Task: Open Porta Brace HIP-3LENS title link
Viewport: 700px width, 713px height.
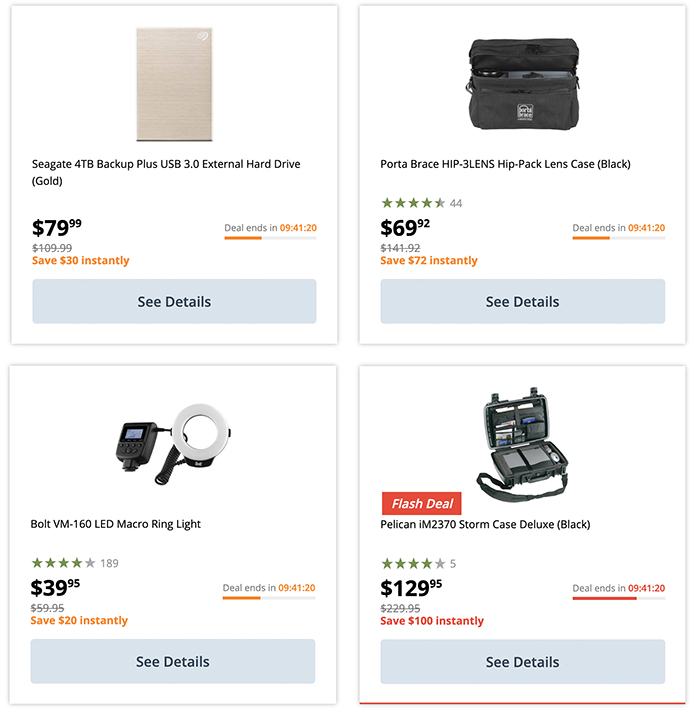Action: 505,164
